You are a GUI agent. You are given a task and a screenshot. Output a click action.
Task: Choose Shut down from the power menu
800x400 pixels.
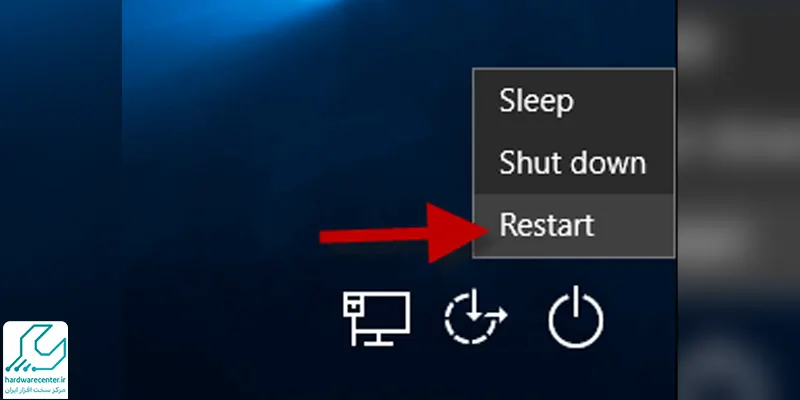click(x=574, y=163)
